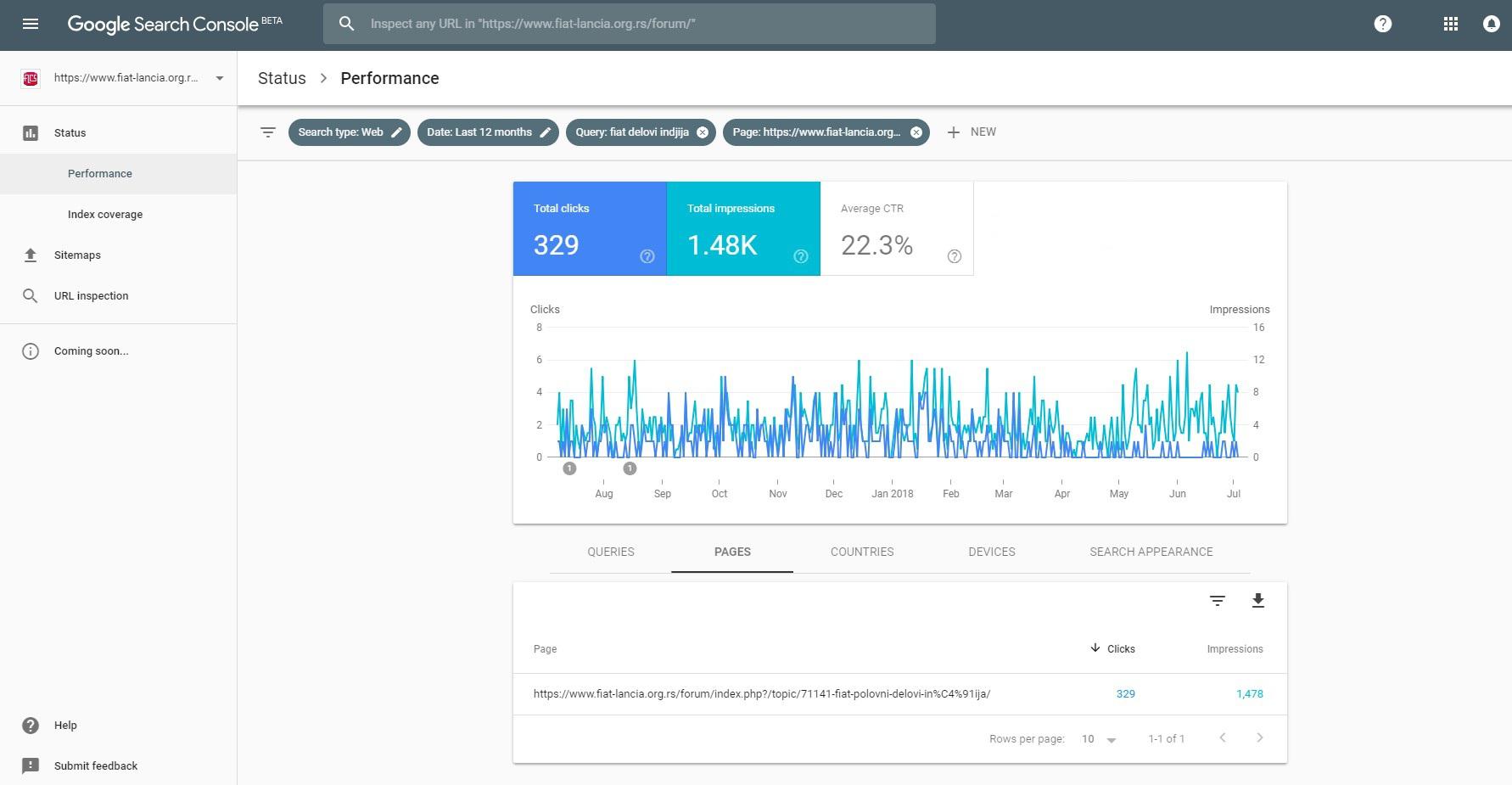Click the 329 clicks value in table row

(x=1126, y=694)
